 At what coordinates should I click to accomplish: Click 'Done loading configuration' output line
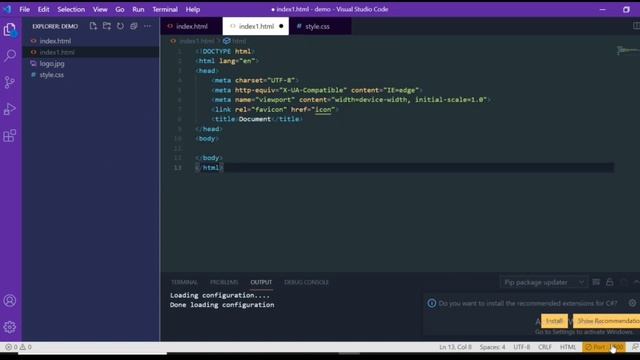(222, 305)
